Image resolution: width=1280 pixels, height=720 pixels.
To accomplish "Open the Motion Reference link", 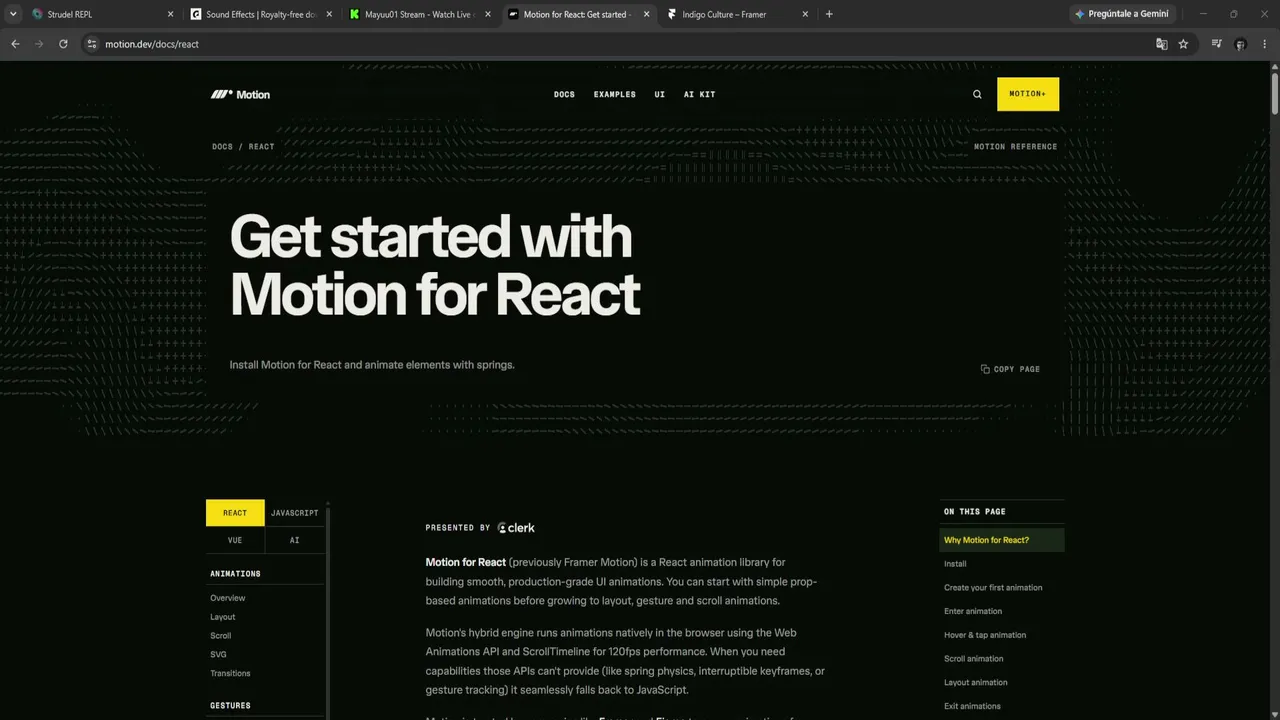I will [1015, 147].
